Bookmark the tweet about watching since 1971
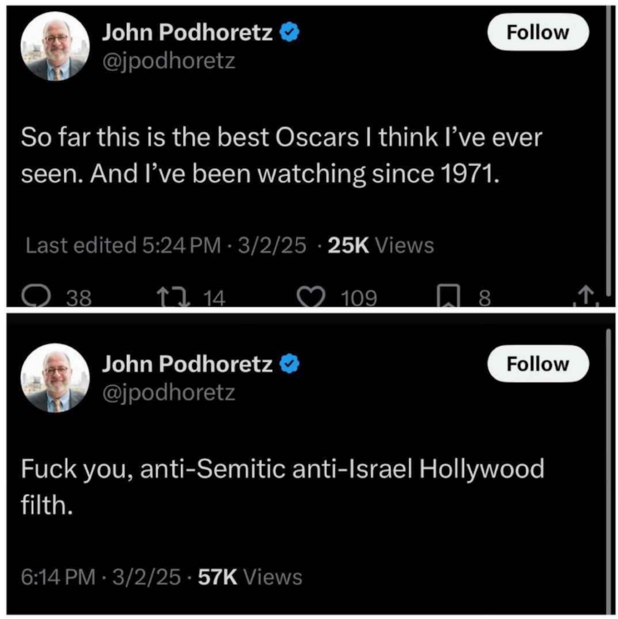This screenshot has width=618, height=619. pyautogui.click(x=450, y=297)
